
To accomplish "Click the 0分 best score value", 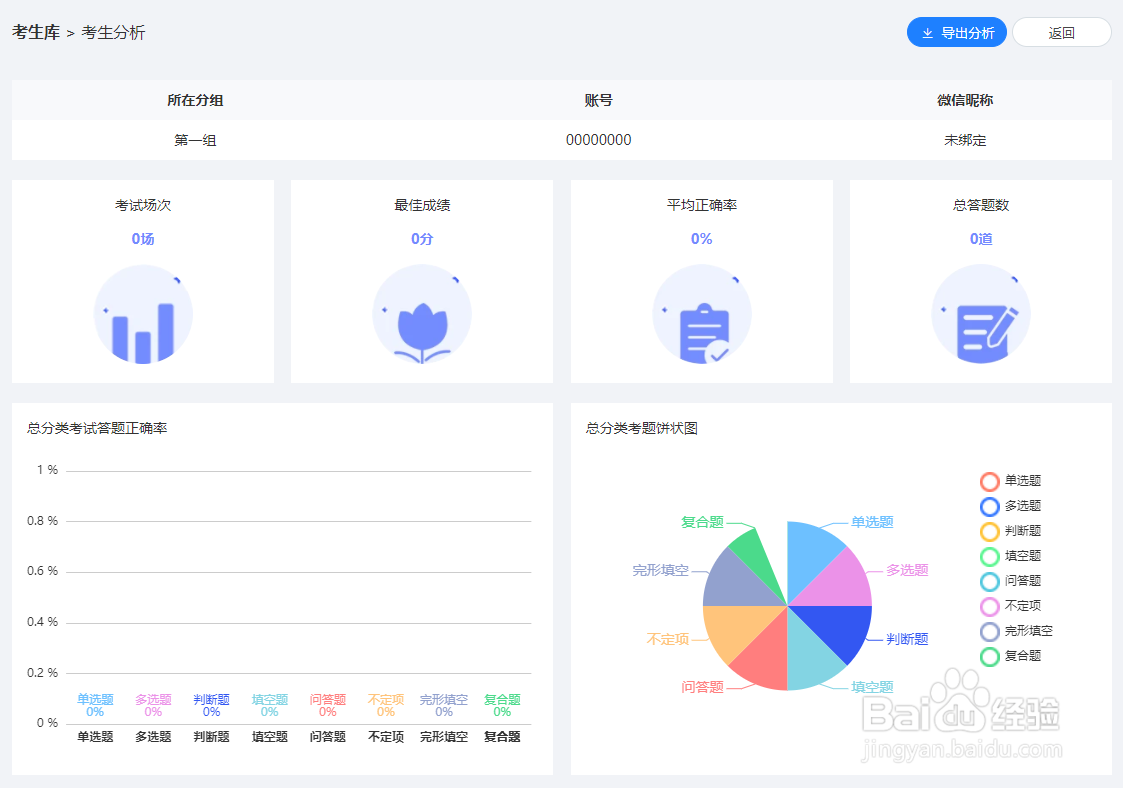I will [422, 239].
